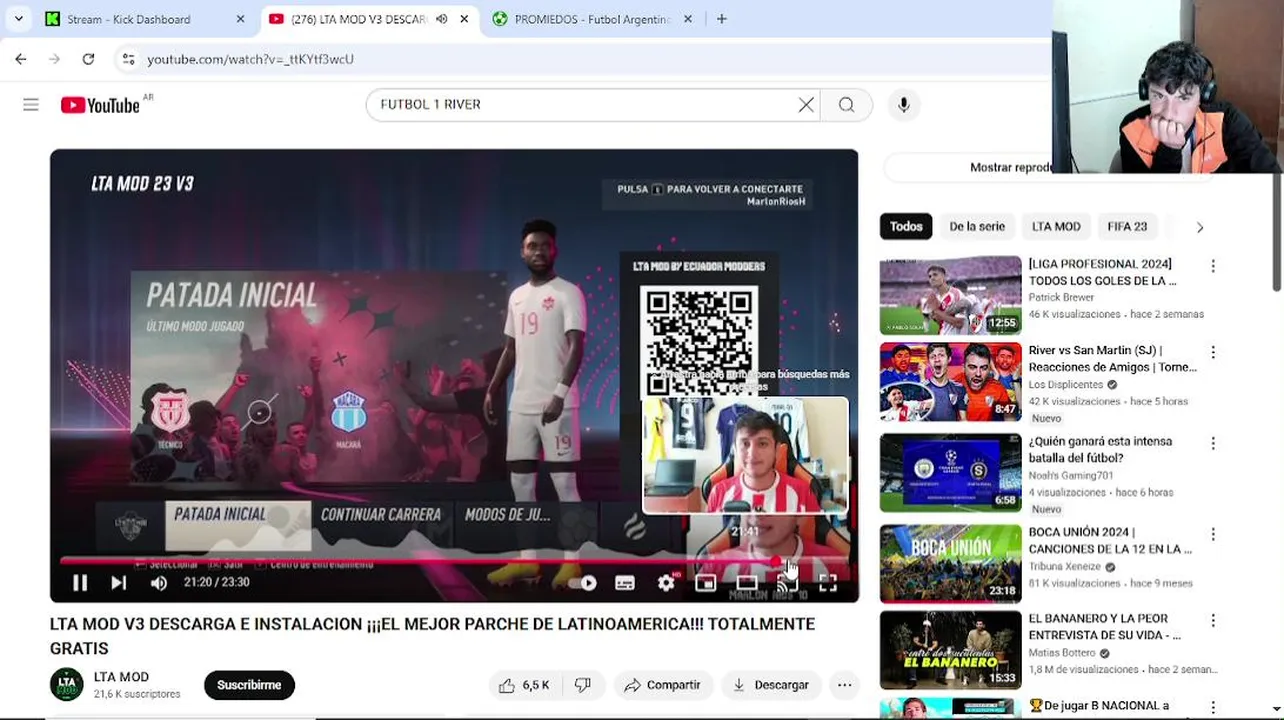Select the FIFA 23 filter chip

[1127, 227]
